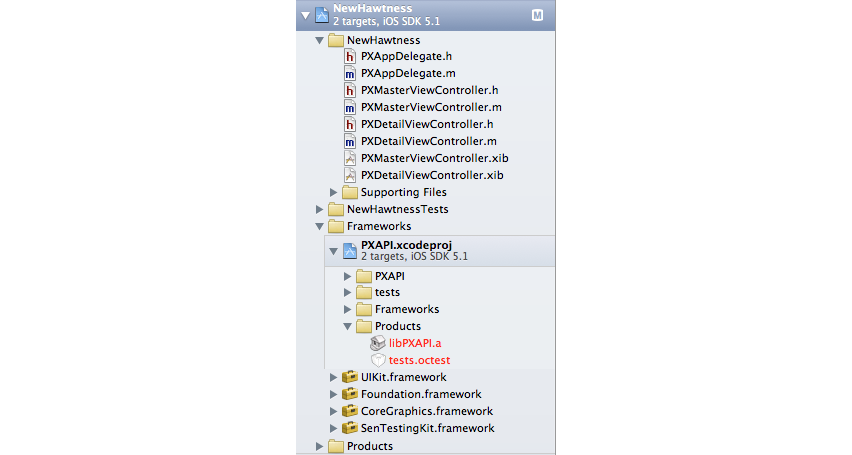This screenshot has width=852, height=455.
Task: Collapse the top-level Frameworks group
Action: (x=320, y=226)
